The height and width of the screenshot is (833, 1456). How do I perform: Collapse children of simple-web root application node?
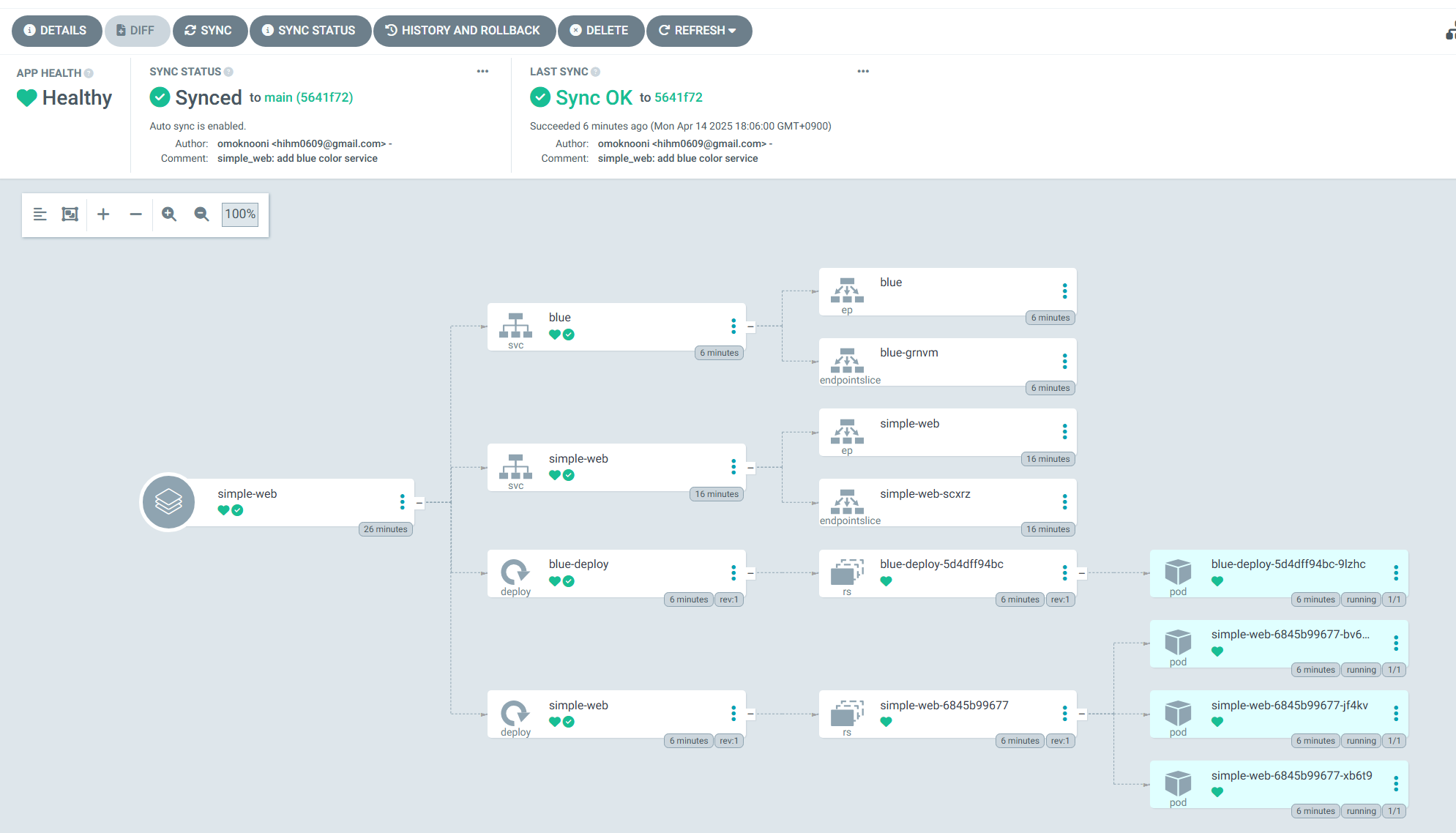click(419, 503)
